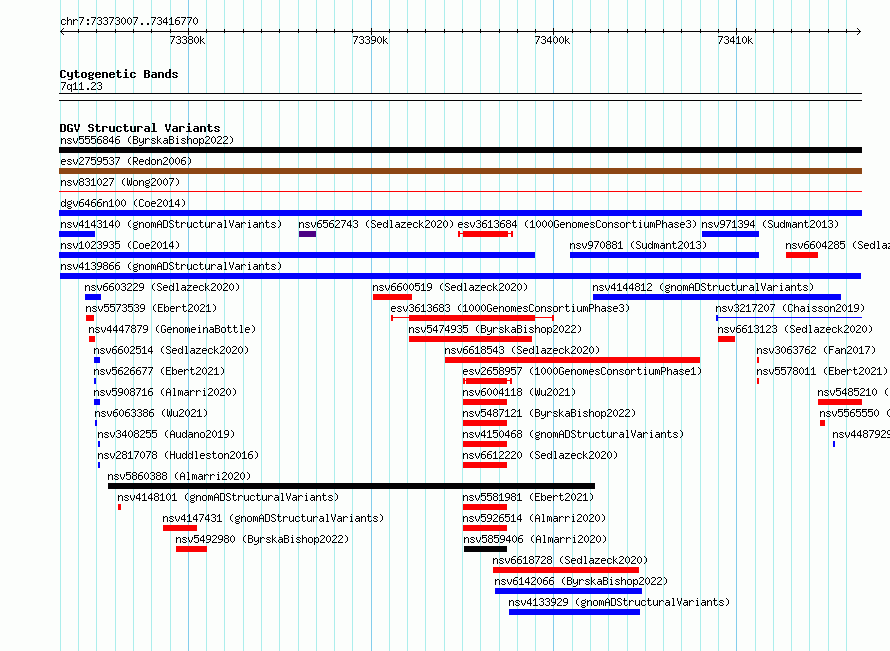Image resolution: width=890 pixels, height=651 pixels.
Task: Open nsv6004118 (Wu2021) label
Action: (519, 392)
